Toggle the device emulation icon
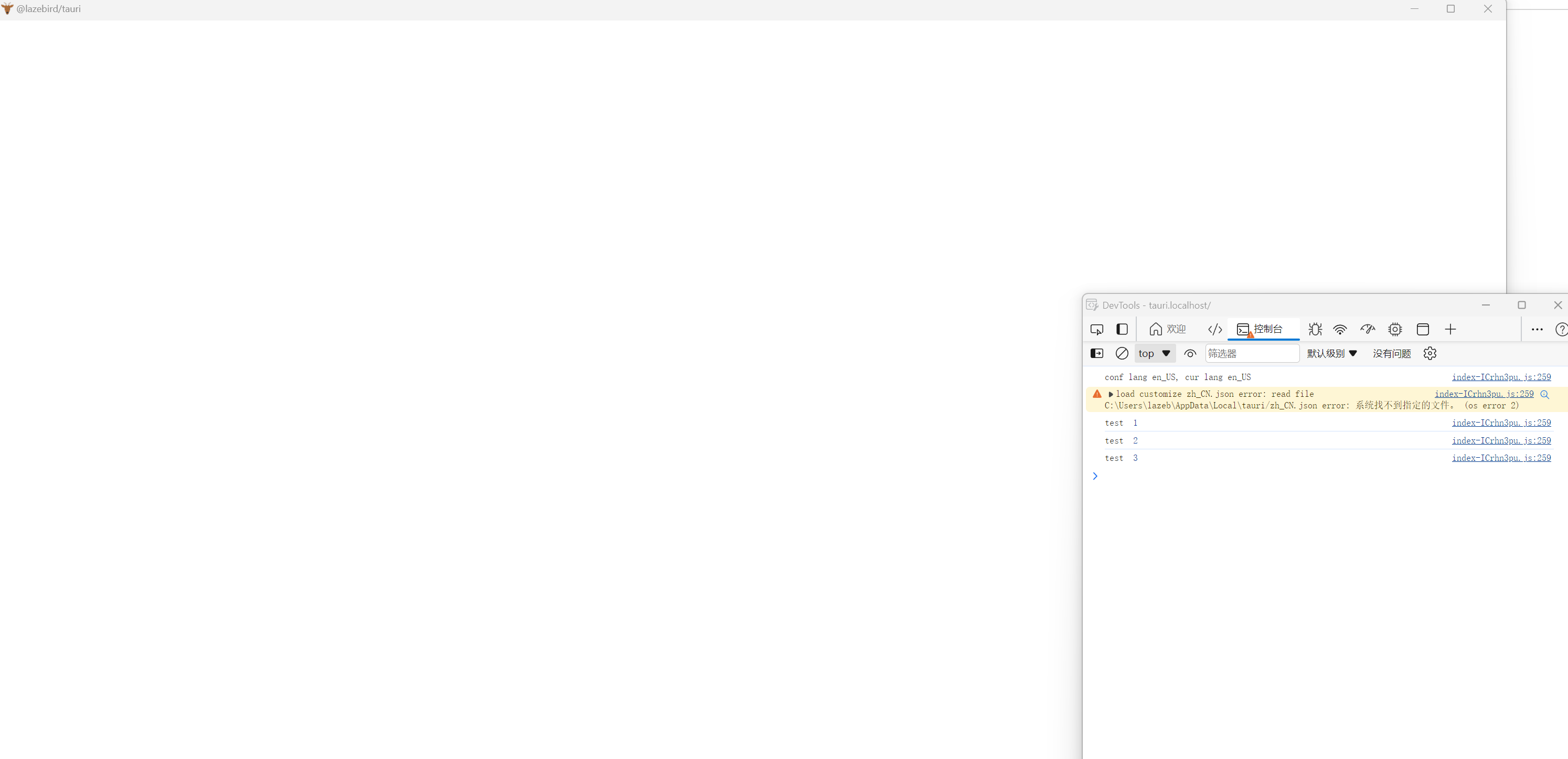This screenshot has width=1568, height=759. pos(1122,330)
